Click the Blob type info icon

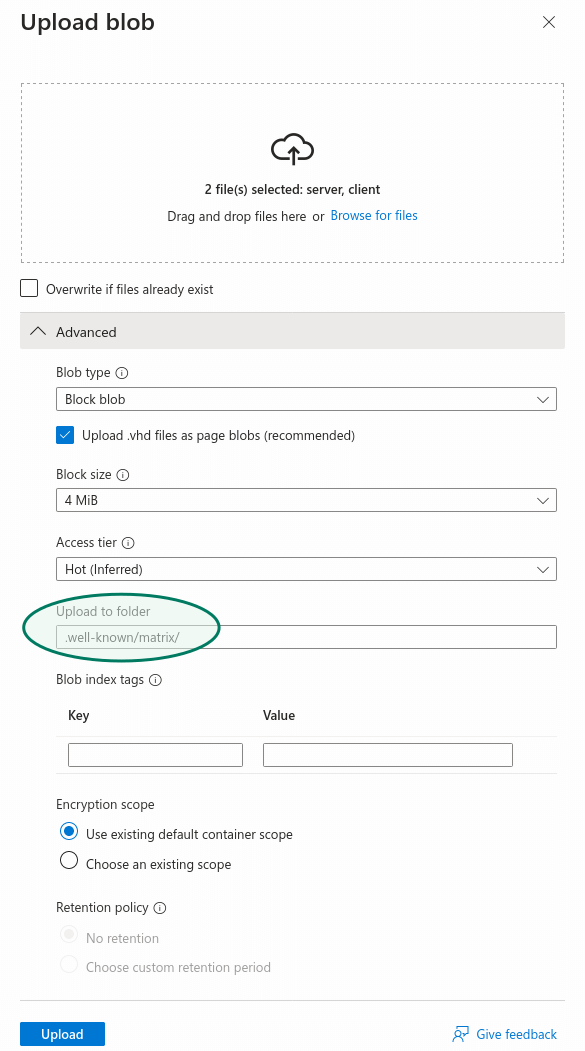[122, 373]
